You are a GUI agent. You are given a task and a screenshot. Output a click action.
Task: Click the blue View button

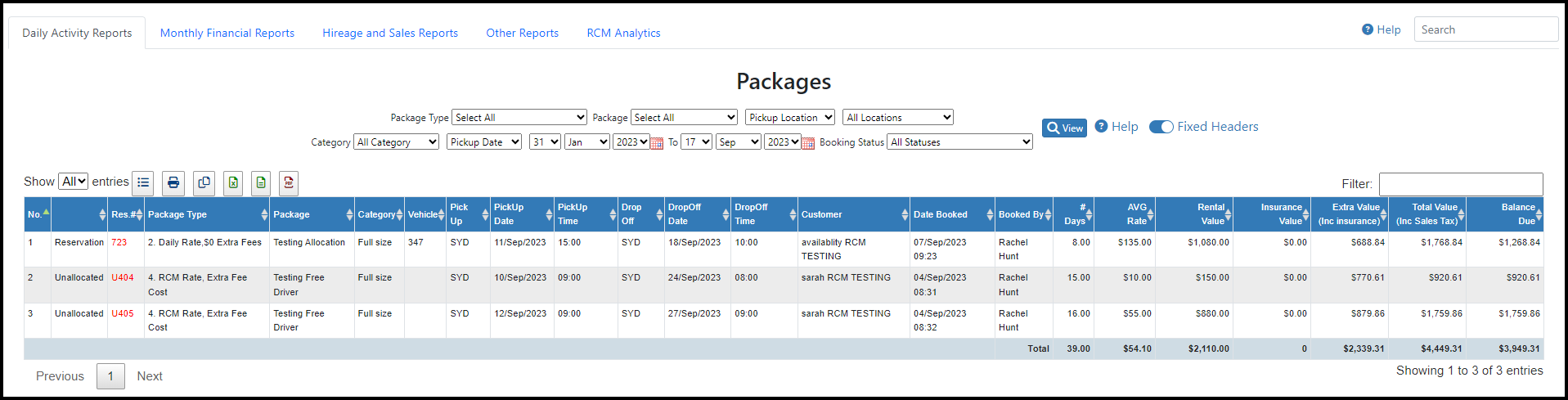point(1064,128)
